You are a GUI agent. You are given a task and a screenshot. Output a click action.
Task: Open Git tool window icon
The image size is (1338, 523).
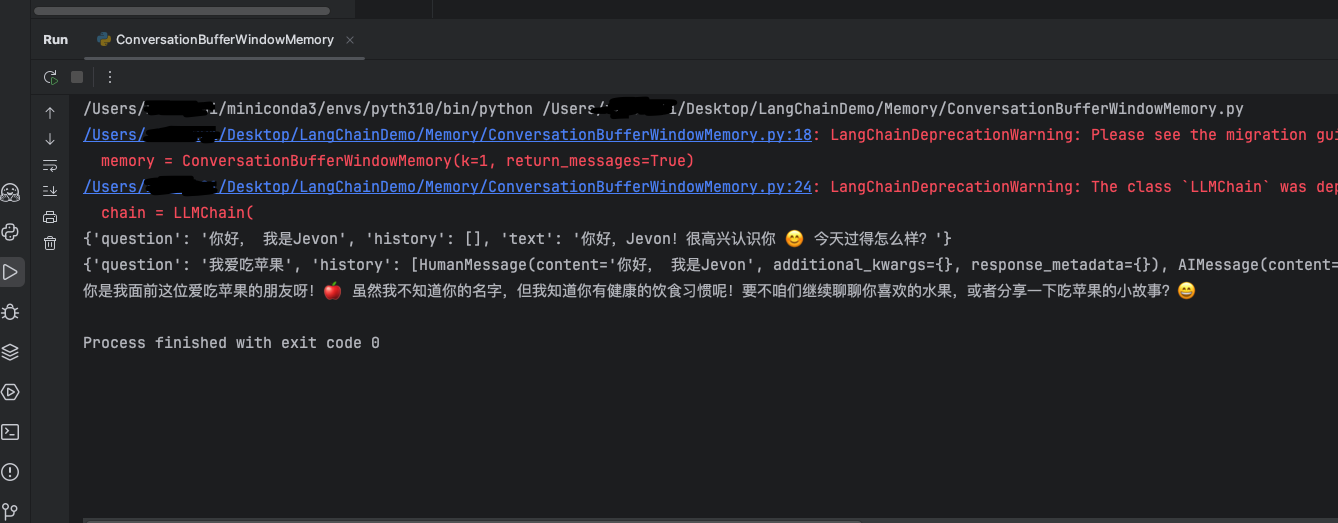click(11, 511)
